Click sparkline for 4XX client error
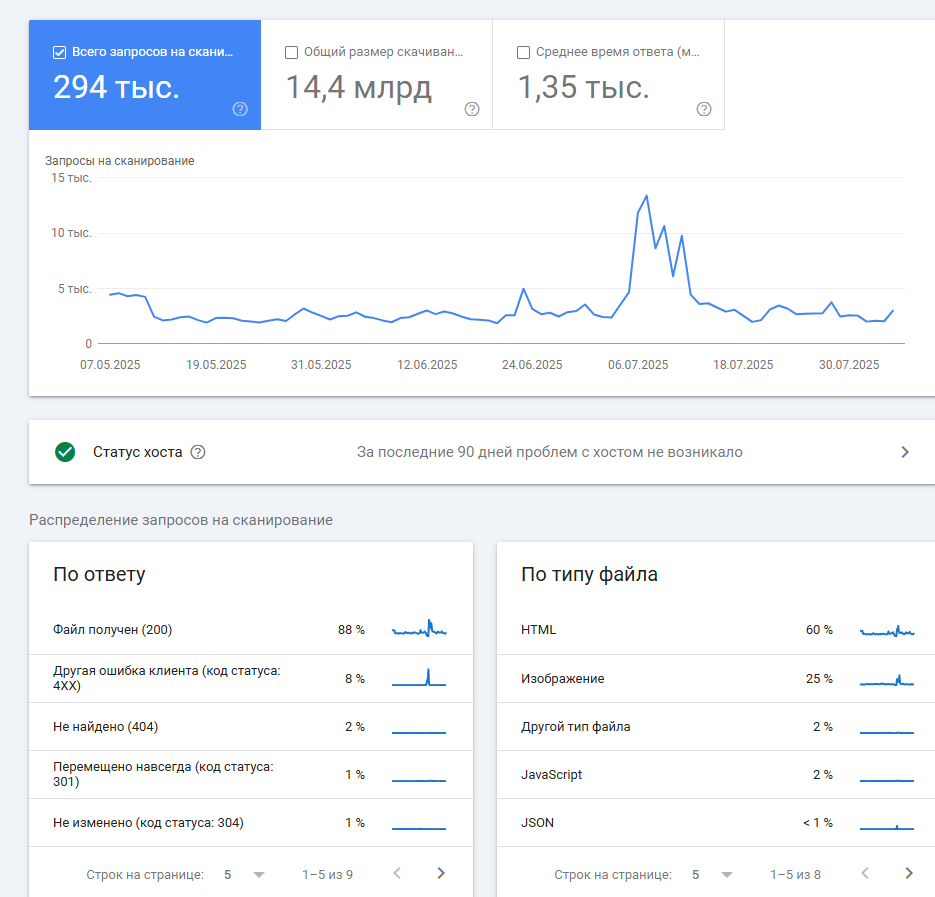935x897 pixels. 419,678
